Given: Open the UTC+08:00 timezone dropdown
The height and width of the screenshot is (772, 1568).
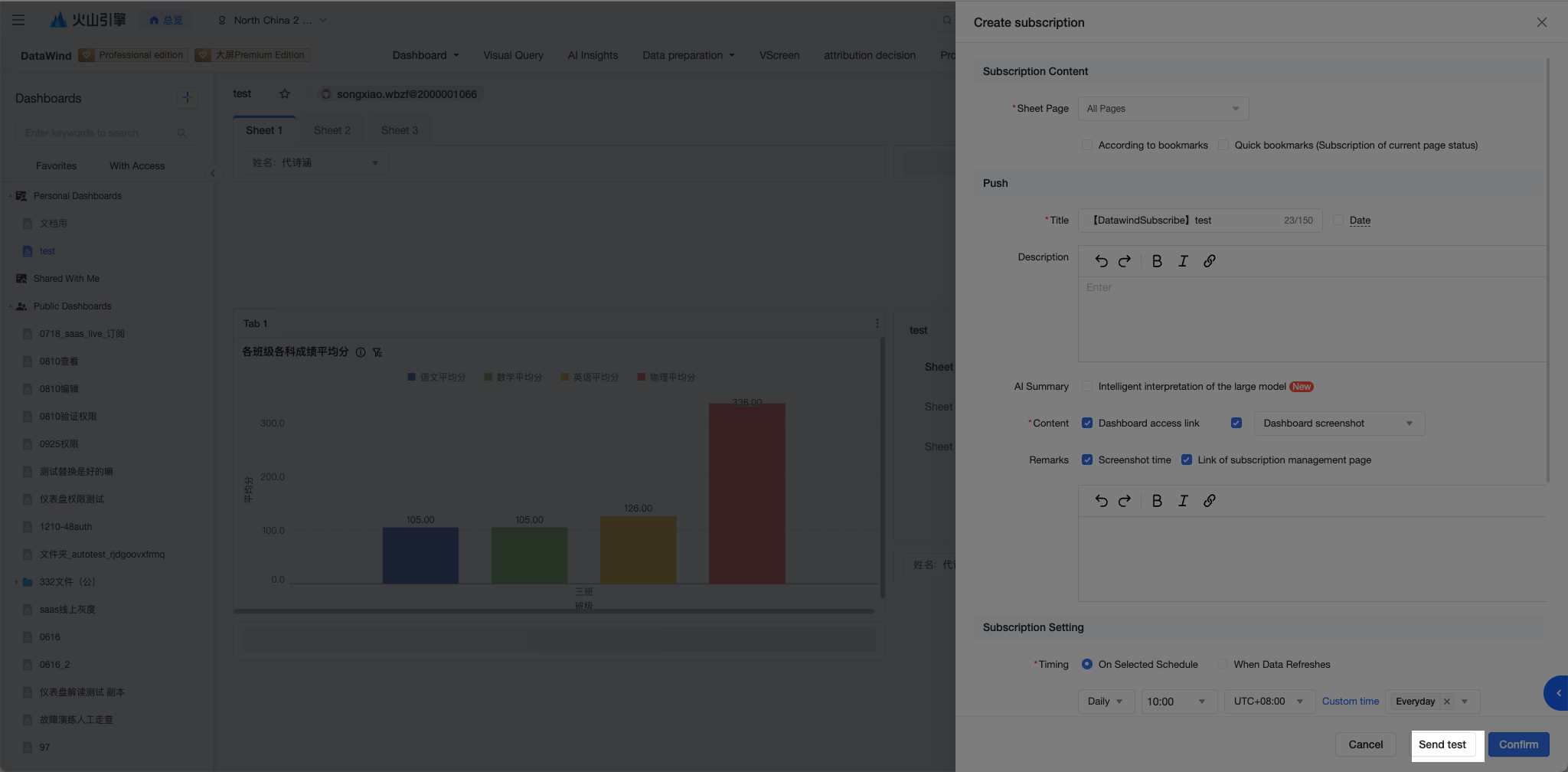Looking at the screenshot, I should click(x=1269, y=702).
